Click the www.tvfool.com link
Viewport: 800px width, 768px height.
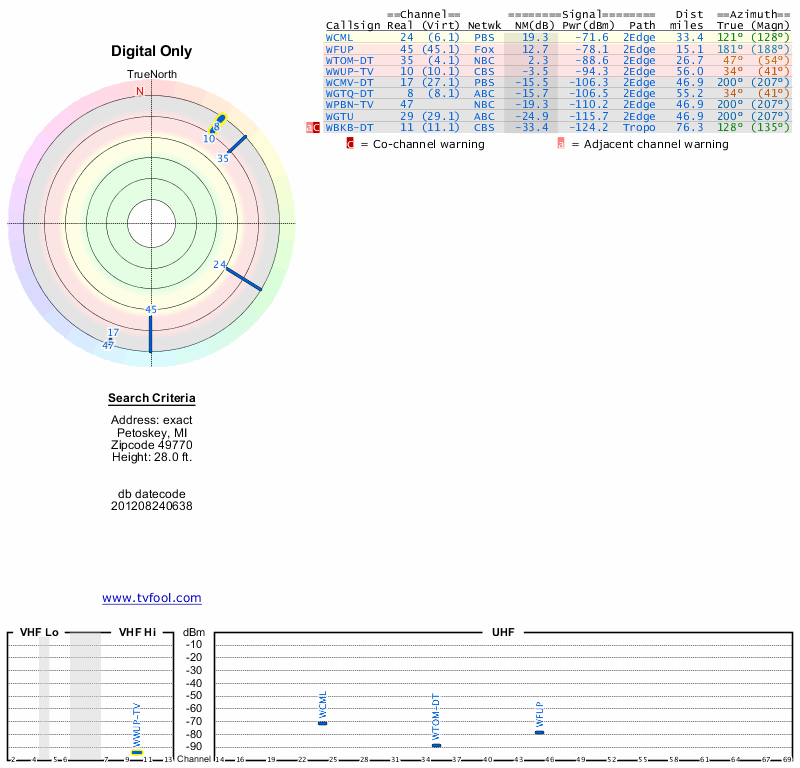(151, 598)
